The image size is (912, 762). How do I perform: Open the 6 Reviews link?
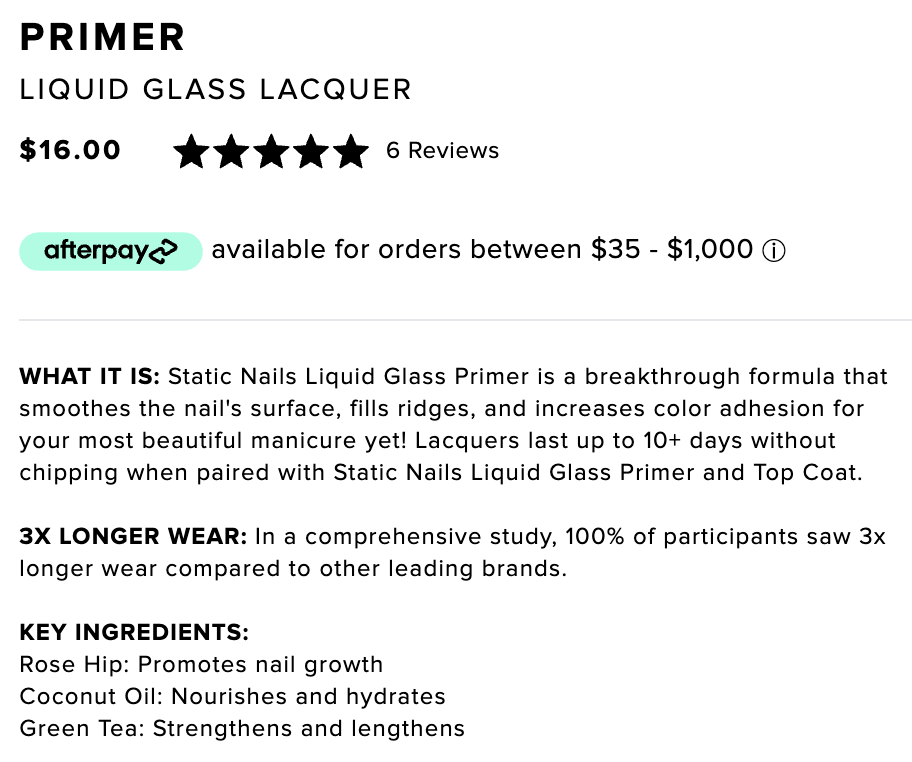click(x=443, y=151)
